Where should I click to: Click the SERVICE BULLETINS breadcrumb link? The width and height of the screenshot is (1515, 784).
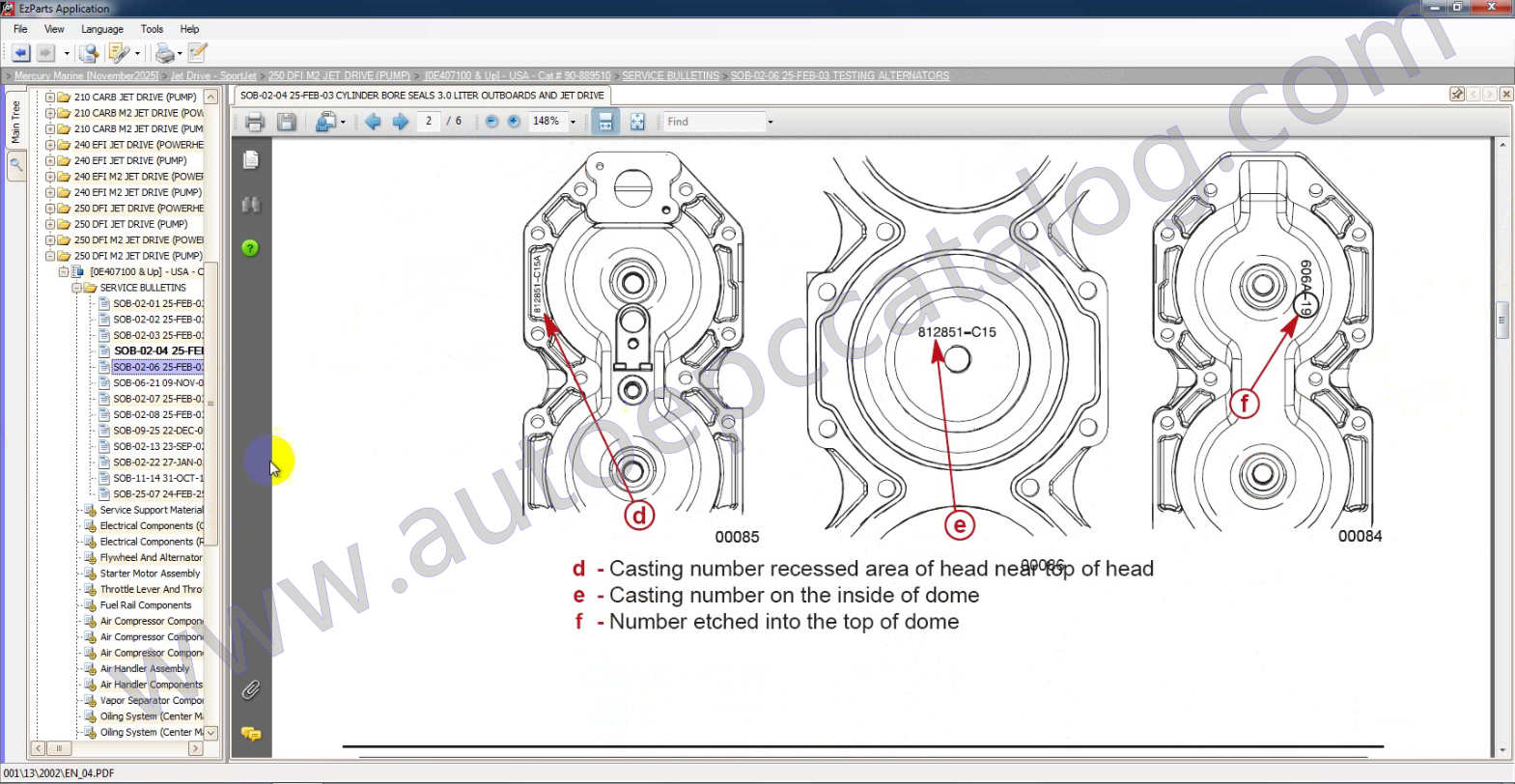coord(670,75)
